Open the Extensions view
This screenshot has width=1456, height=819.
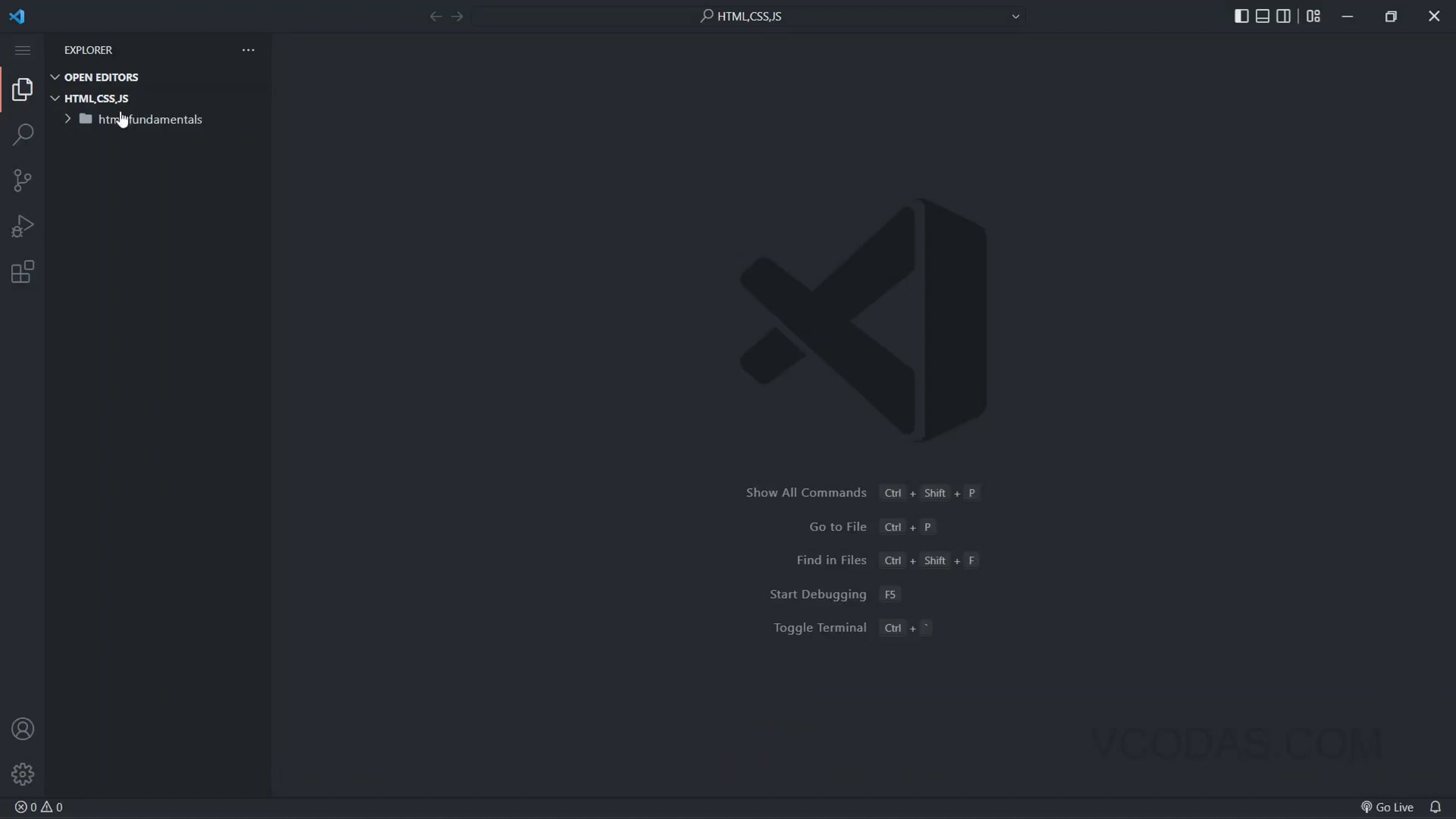[22, 272]
